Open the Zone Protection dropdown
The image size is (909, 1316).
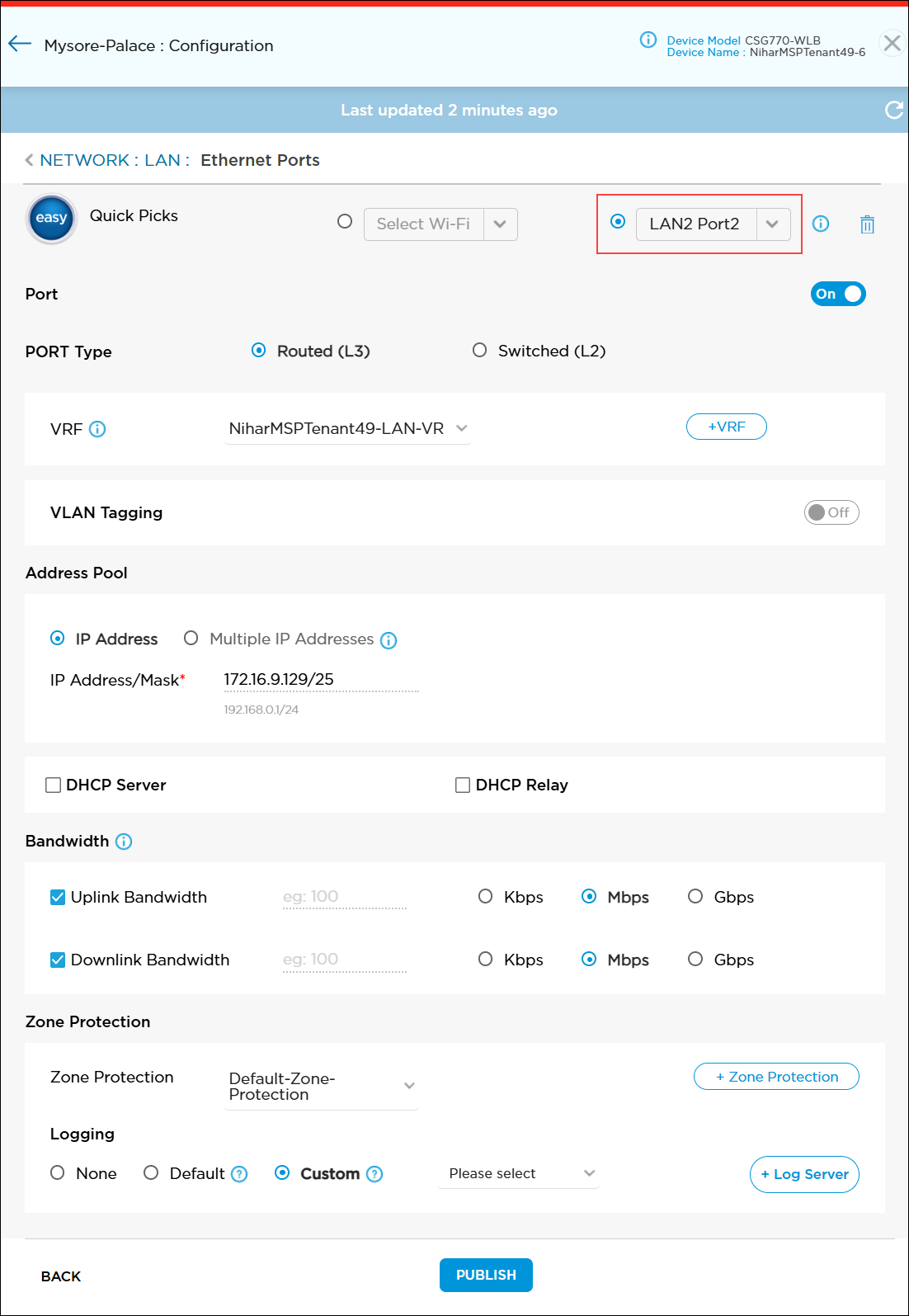click(x=321, y=1087)
